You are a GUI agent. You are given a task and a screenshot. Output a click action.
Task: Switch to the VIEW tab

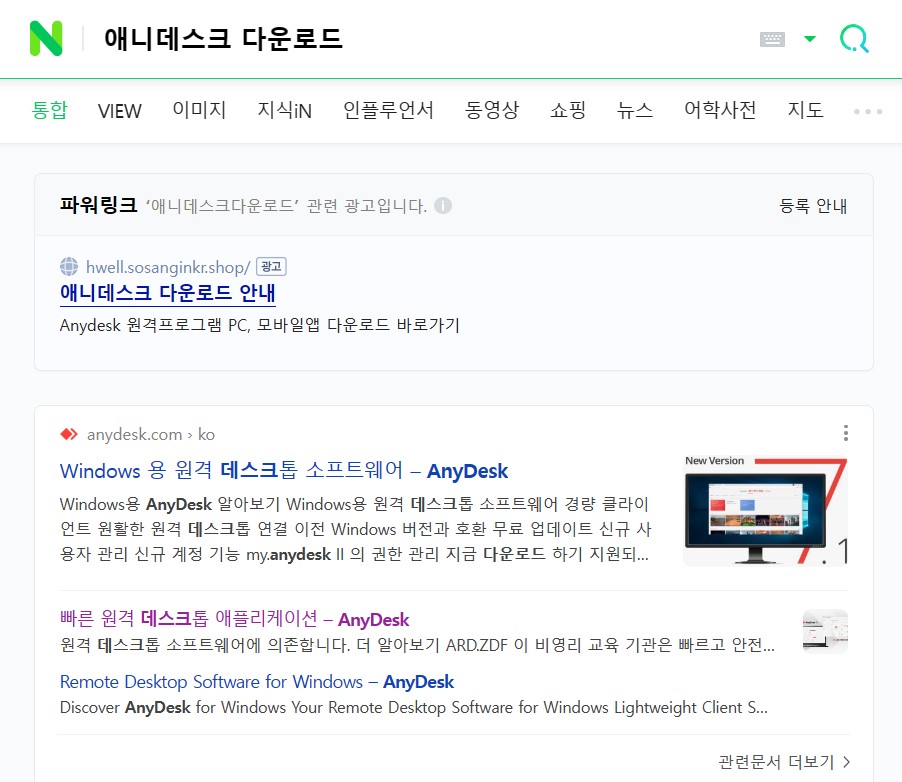pos(120,110)
